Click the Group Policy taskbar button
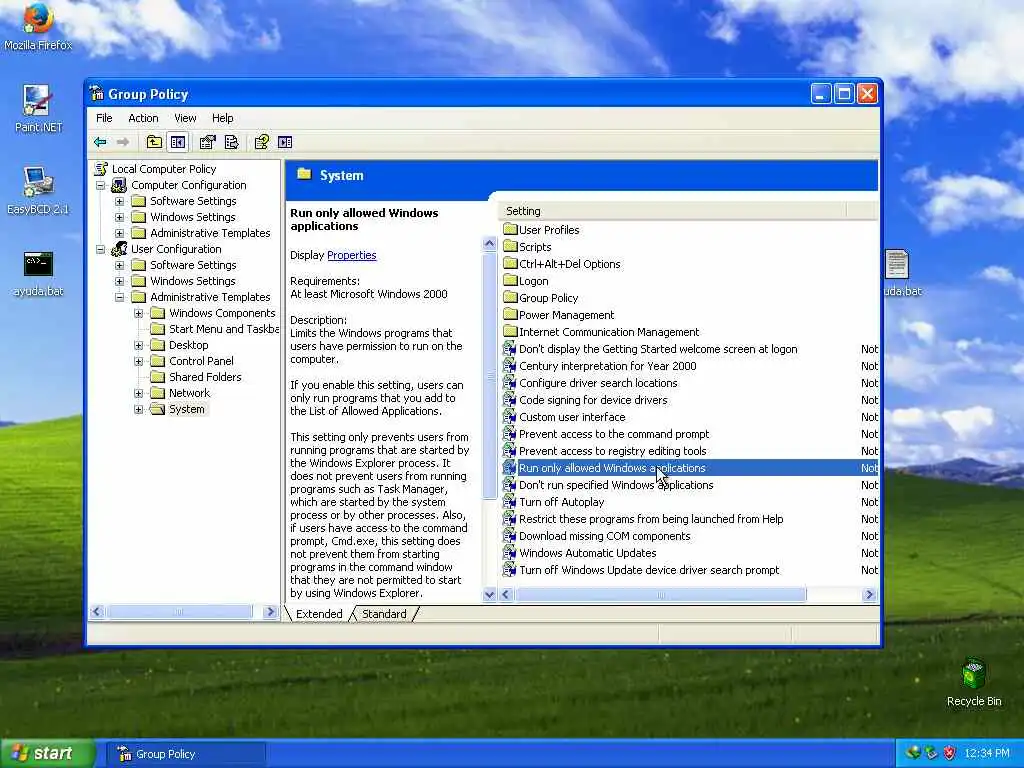 [x=185, y=754]
